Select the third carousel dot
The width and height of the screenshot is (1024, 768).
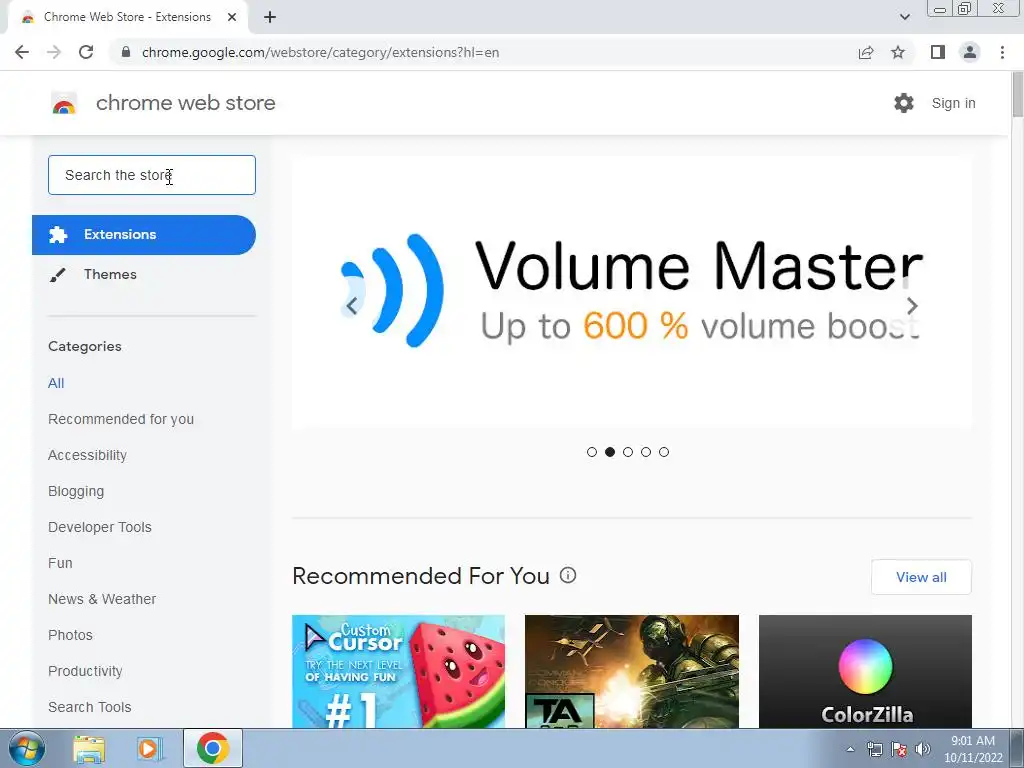(x=628, y=452)
